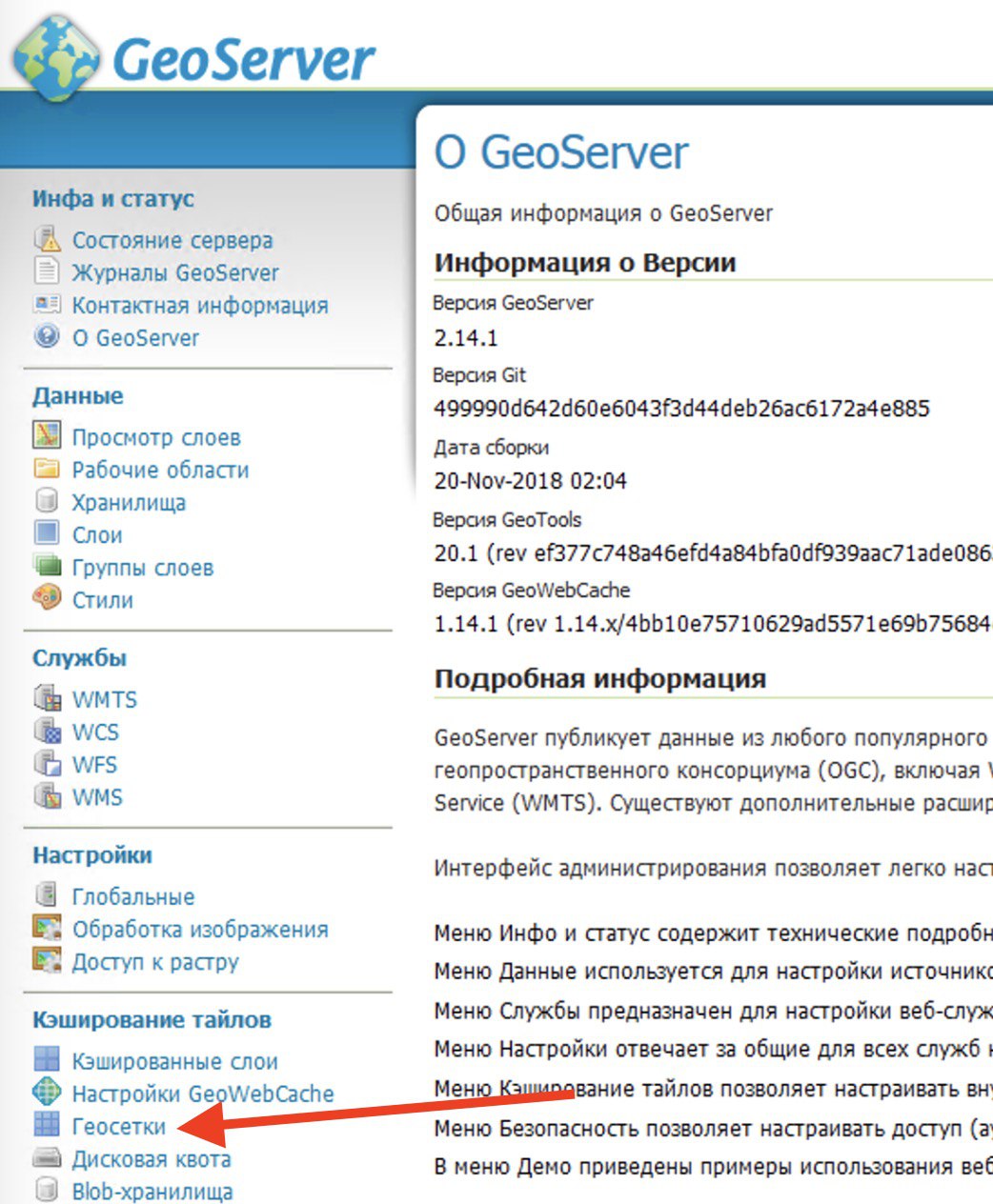Viewport: 993px width, 1204px height.
Task: Click the Информация о Версии heading
Action: click(585, 263)
